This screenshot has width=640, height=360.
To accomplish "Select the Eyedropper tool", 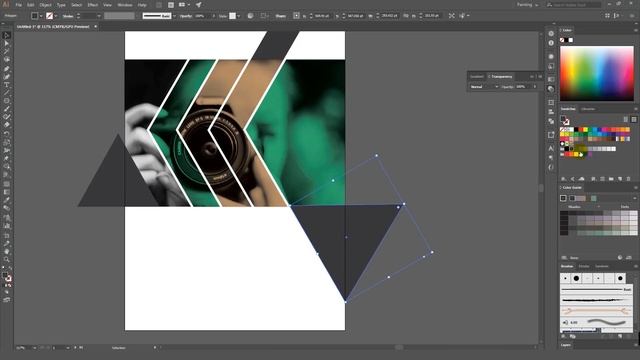I will click(x=7, y=200).
